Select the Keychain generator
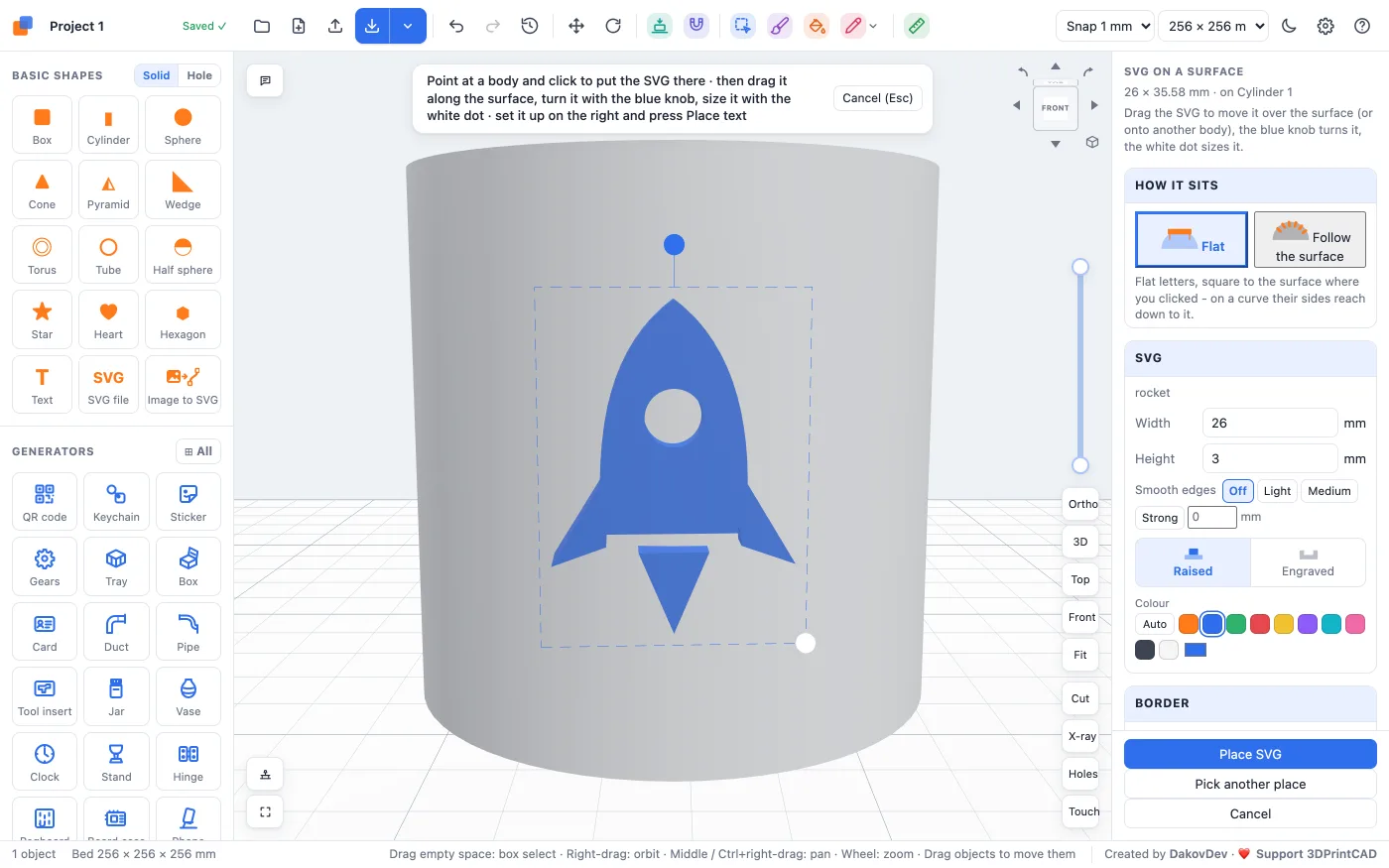Viewport: 1389px width, 868px height. pyautogui.click(x=116, y=502)
